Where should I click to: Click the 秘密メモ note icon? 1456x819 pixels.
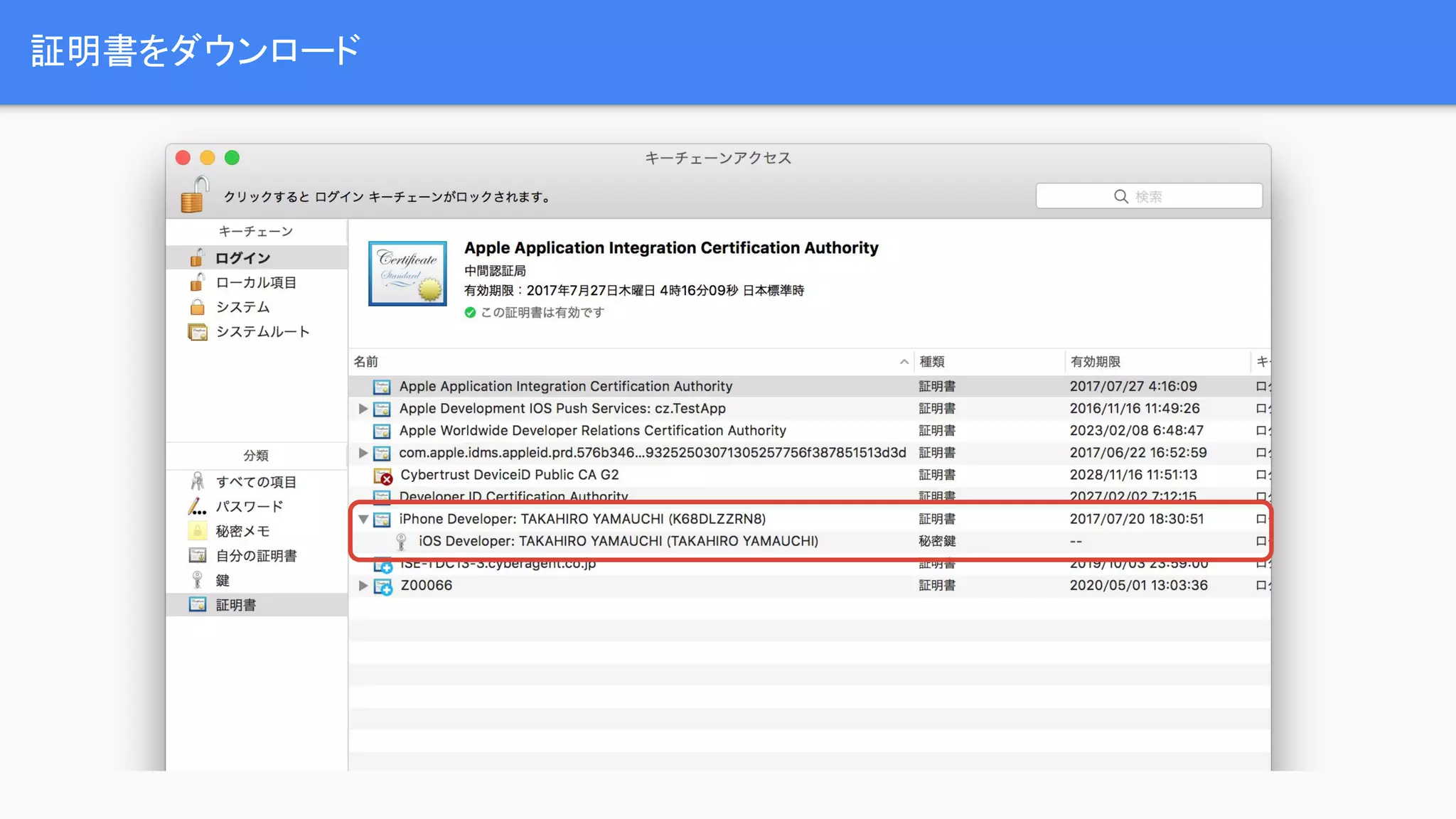point(198,531)
